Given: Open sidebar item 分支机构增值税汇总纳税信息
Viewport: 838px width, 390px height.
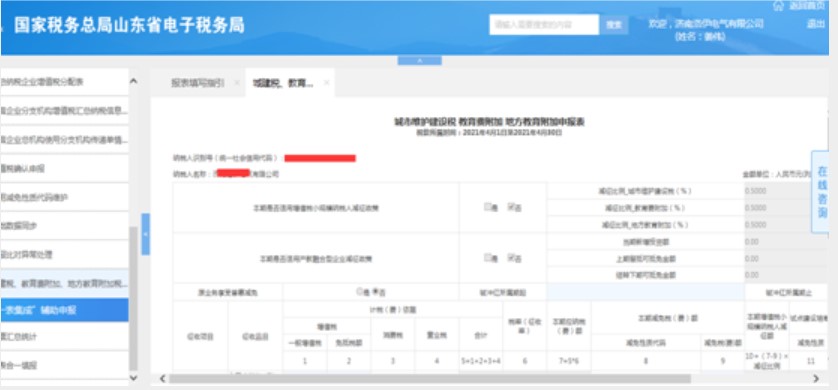Looking at the screenshot, I should point(64,111).
